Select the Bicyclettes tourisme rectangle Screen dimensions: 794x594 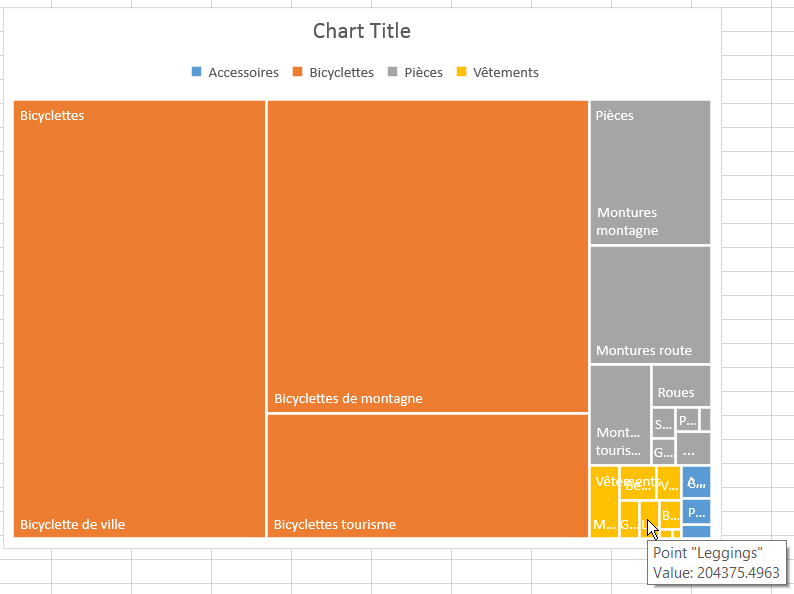[x=427, y=475]
